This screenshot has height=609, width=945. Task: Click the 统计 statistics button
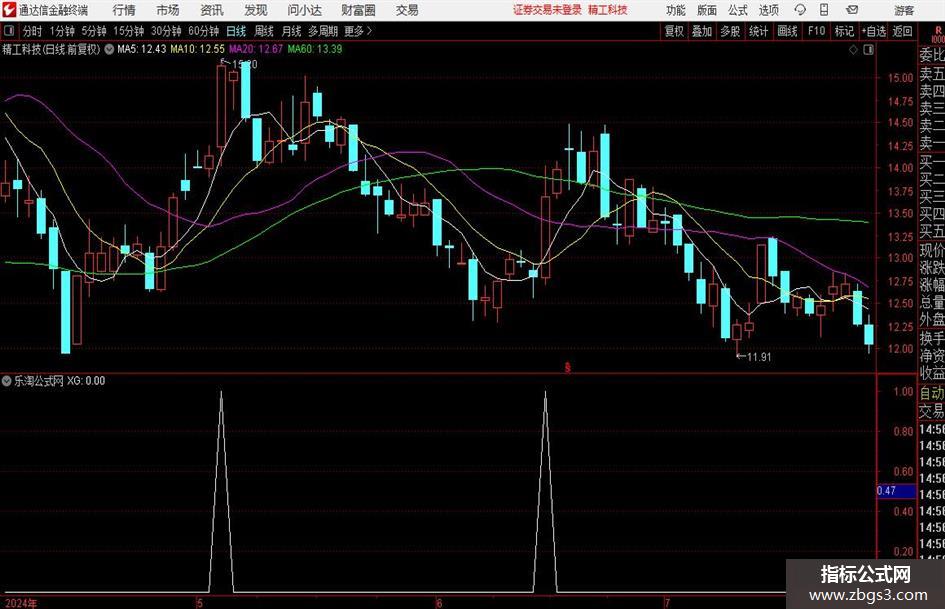pos(758,31)
